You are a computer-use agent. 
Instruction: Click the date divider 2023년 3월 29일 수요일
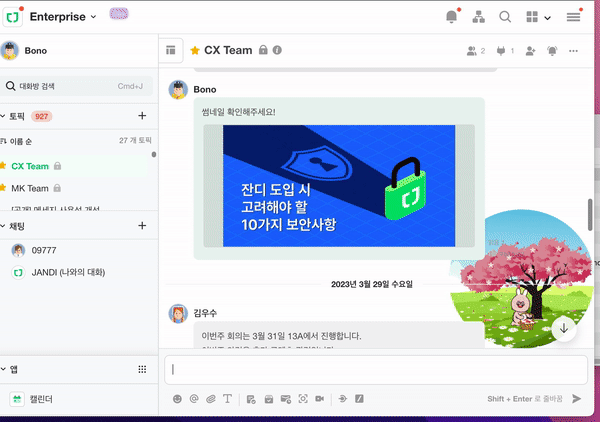[372, 284]
